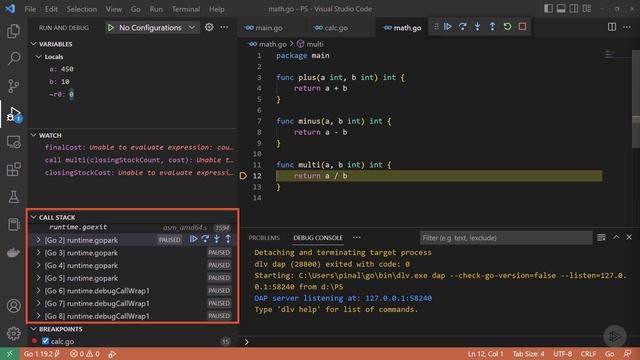Viewport: 640px width, 360px height.
Task: Open the Source Control view
Action: [13, 86]
